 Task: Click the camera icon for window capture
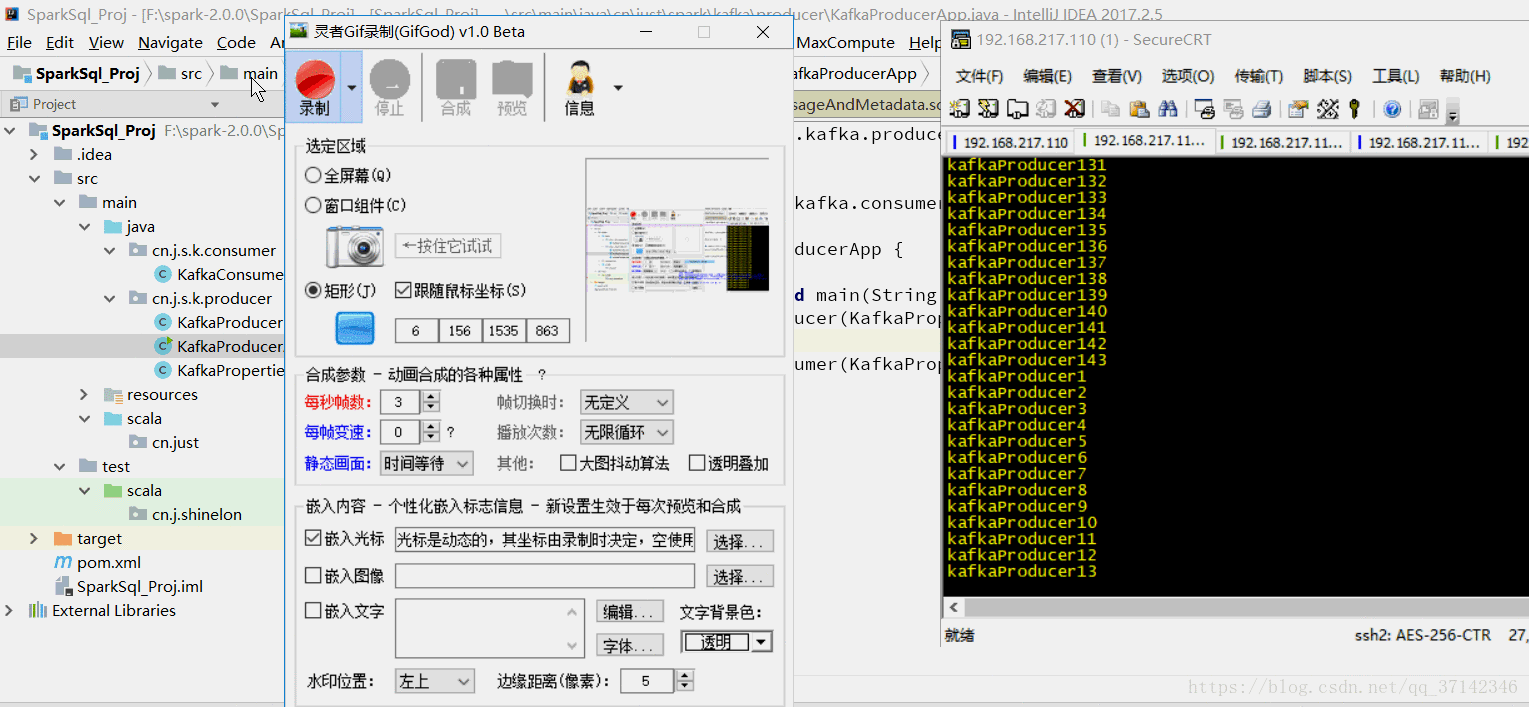click(354, 246)
